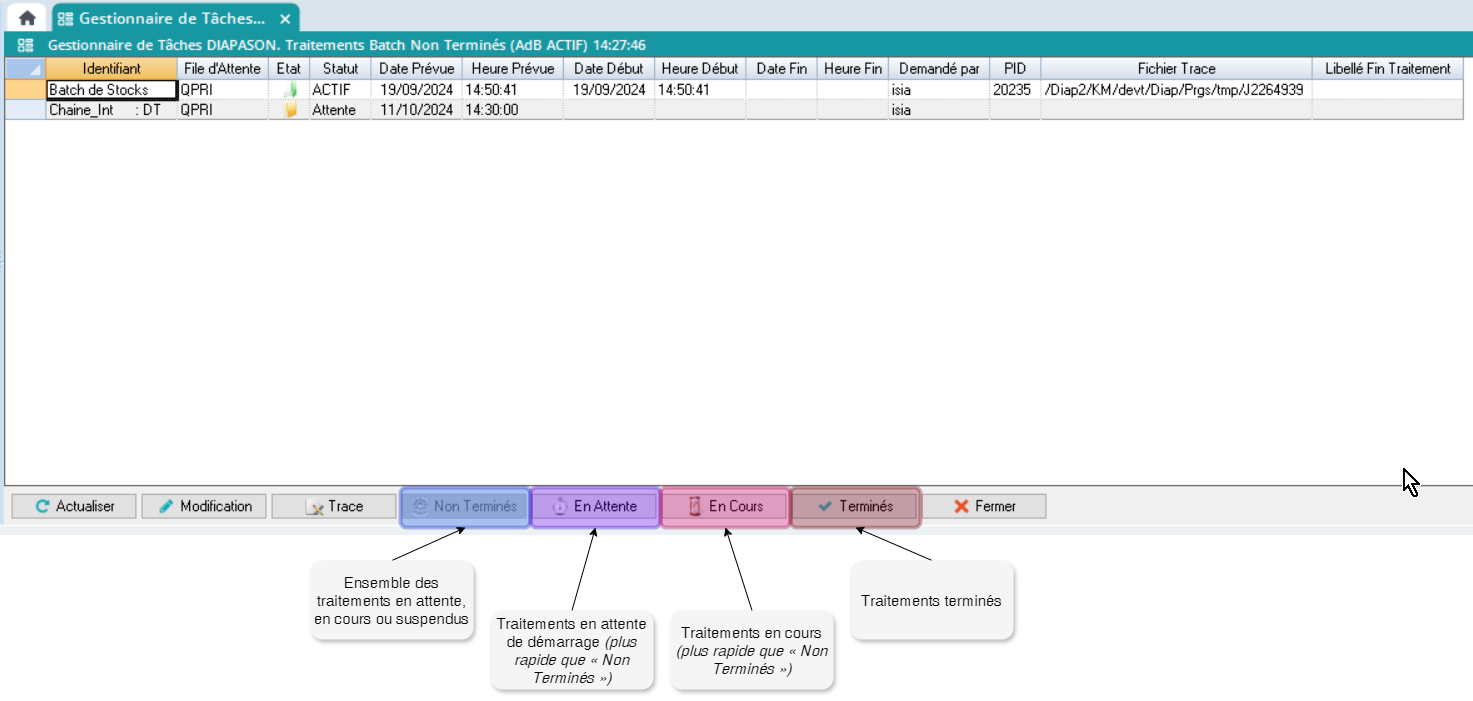The image size is (1473, 701).
Task: Click the Terminés button
Action: 855,506
